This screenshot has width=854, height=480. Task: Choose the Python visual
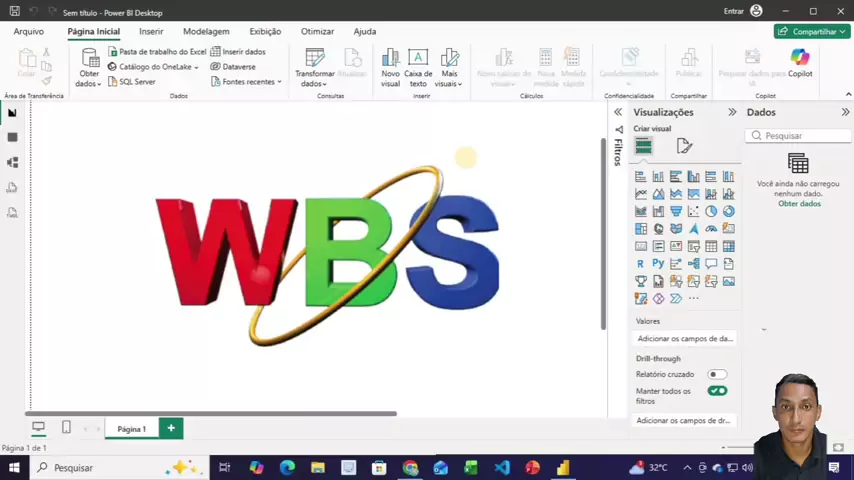[x=658, y=264]
